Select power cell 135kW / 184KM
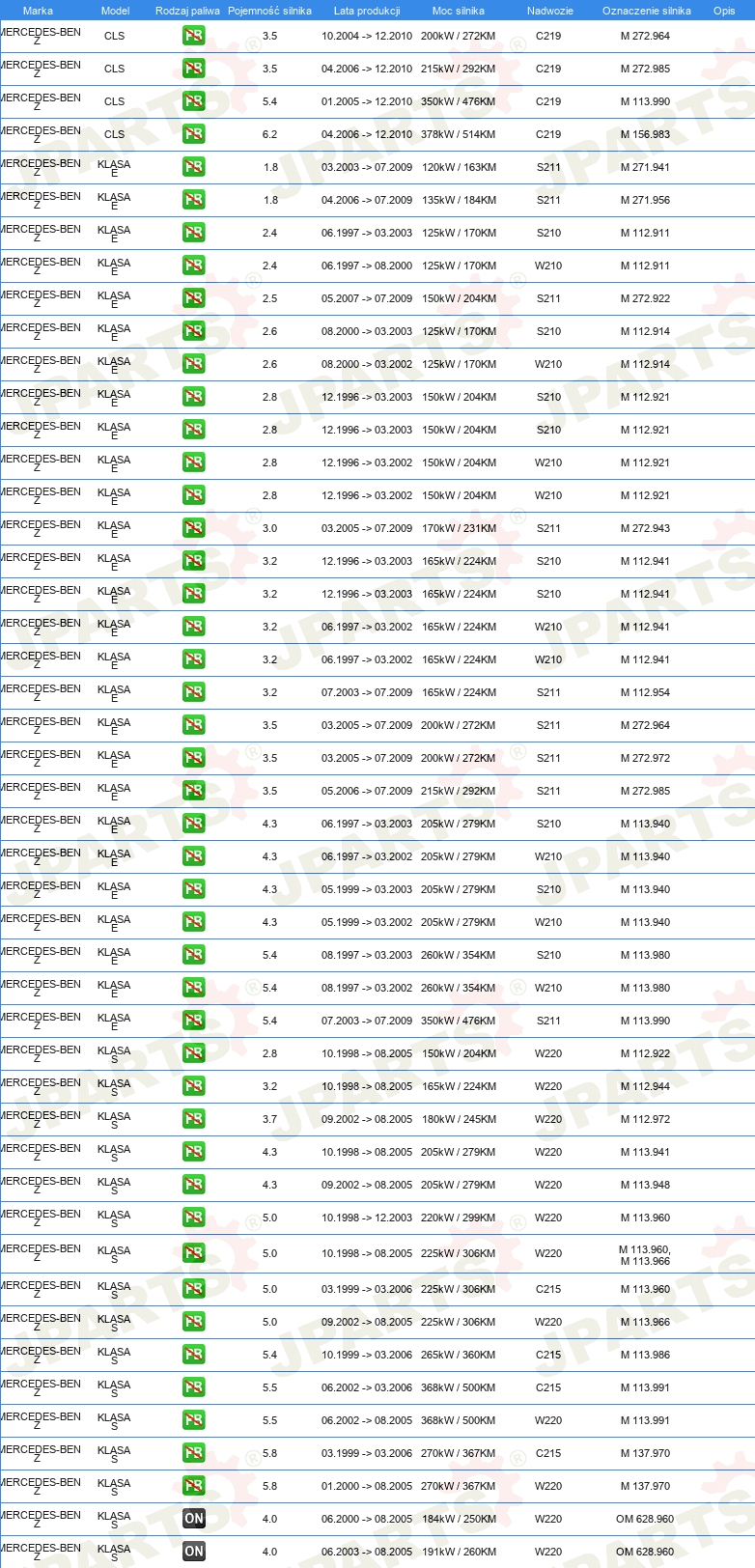The width and height of the screenshot is (755, 1568). coord(459,201)
